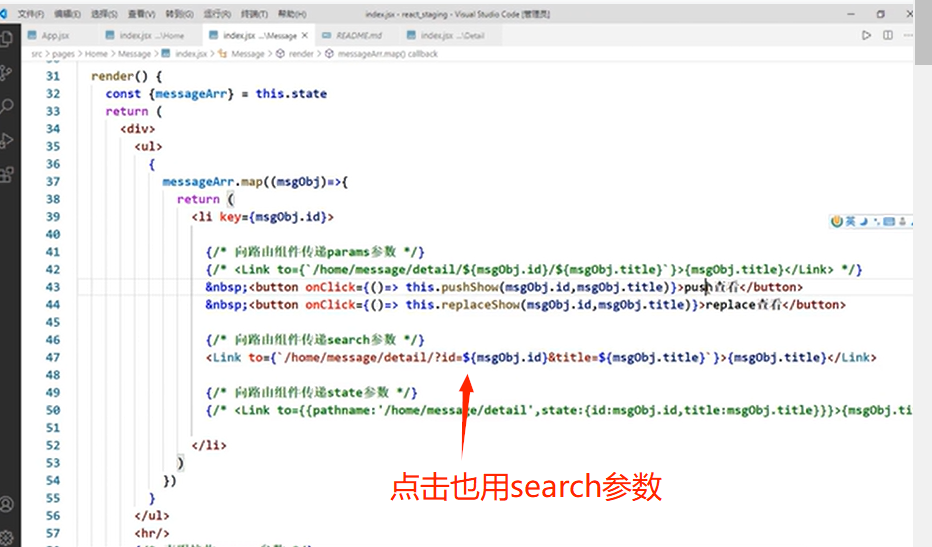932x547 pixels.
Task: Switch to the index.jsx Home tab
Action: 152,36
